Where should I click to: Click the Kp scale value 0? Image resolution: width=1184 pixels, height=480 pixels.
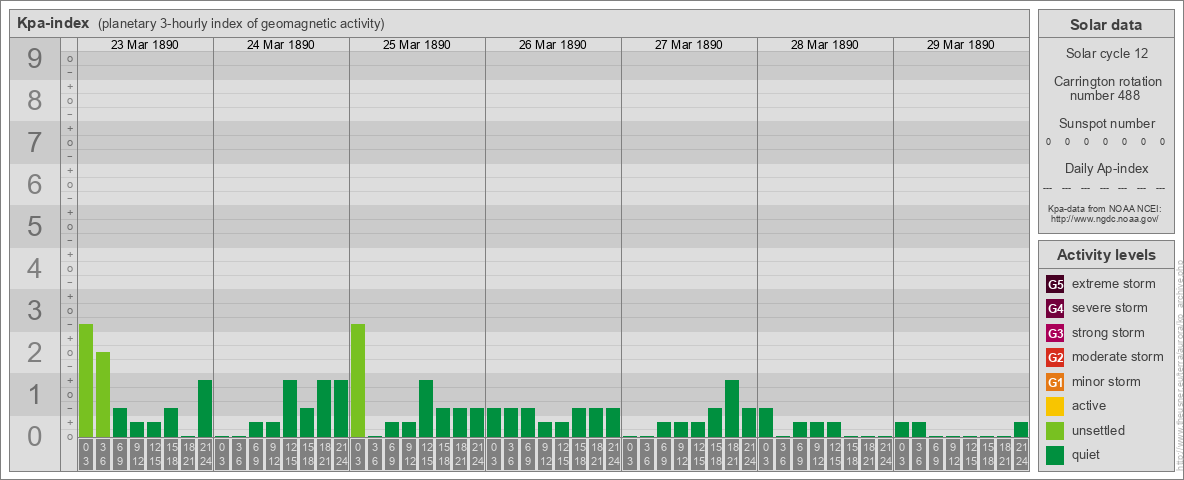35,436
